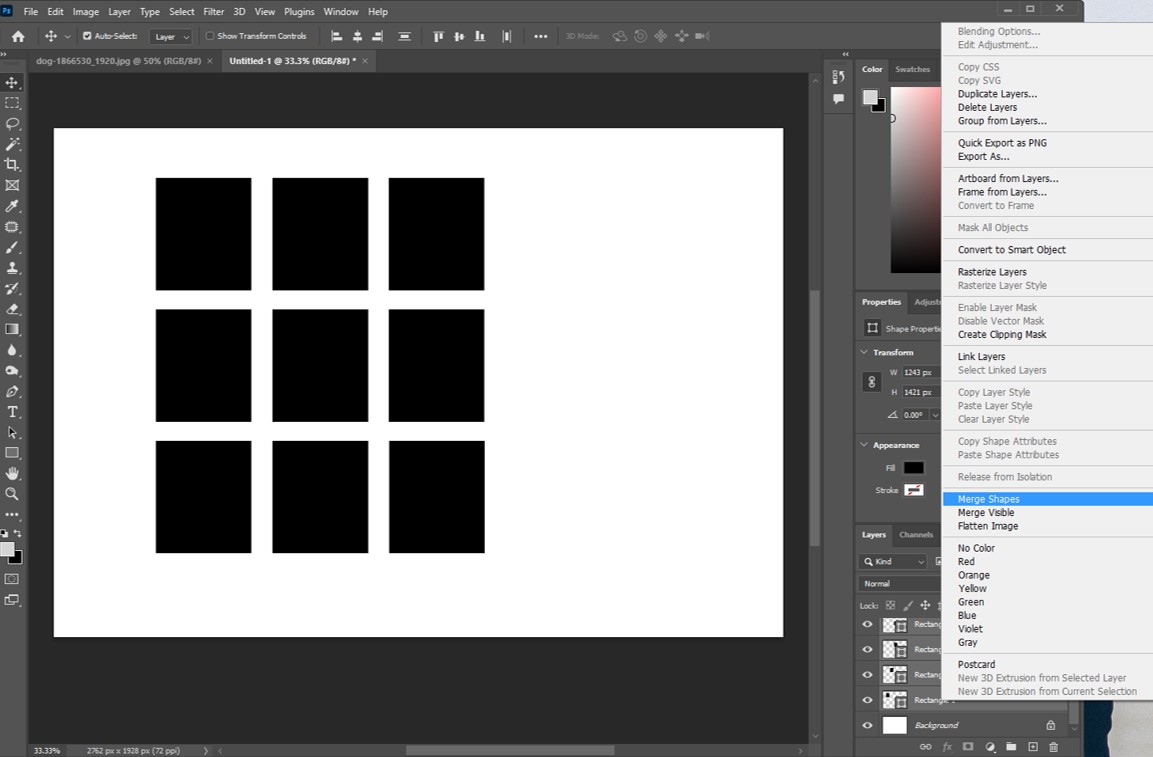Toggle lock position icon
The height and width of the screenshot is (757, 1153).
coord(925,605)
